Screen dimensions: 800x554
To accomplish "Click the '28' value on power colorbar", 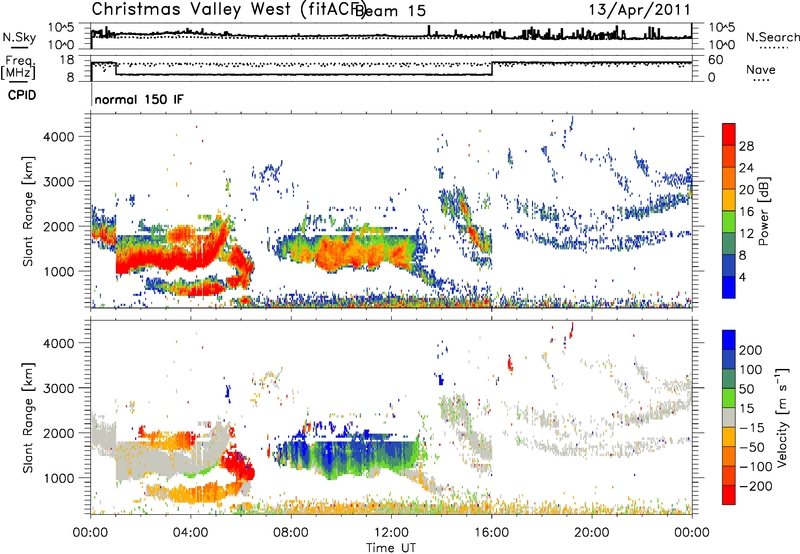I will [746, 146].
